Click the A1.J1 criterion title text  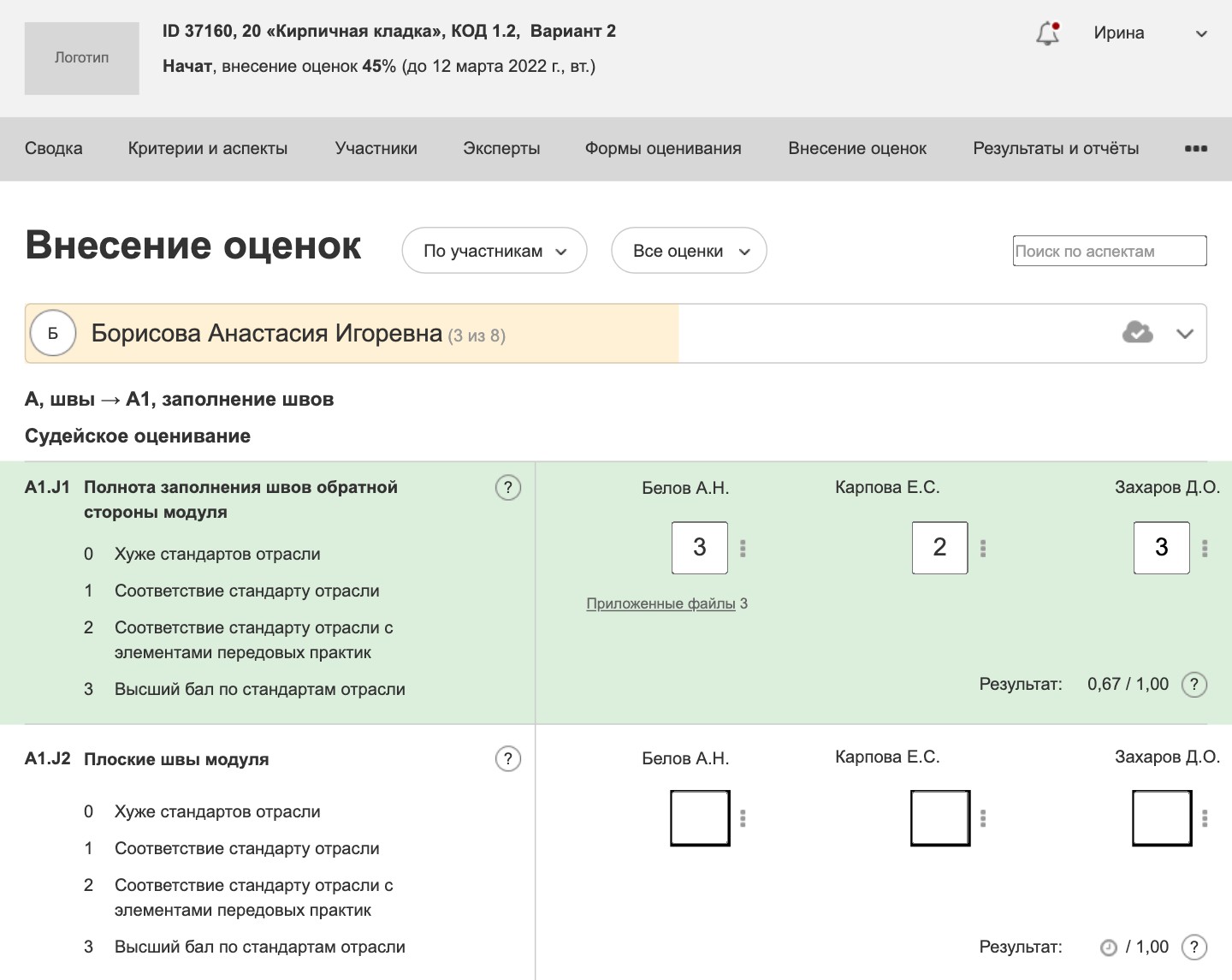click(240, 500)
